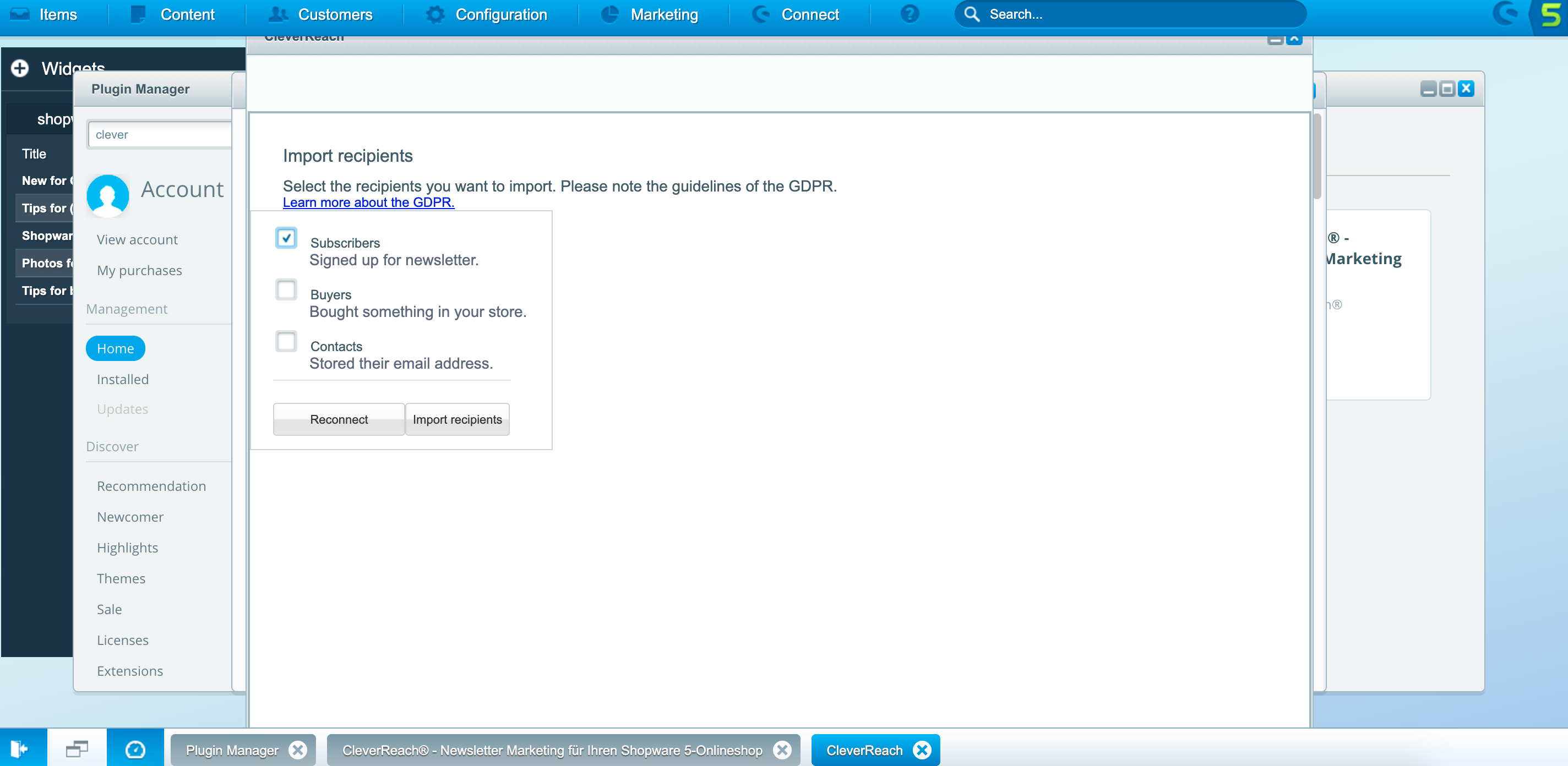Select Installed in Plugin Manager sidebar

pos(122,379)
